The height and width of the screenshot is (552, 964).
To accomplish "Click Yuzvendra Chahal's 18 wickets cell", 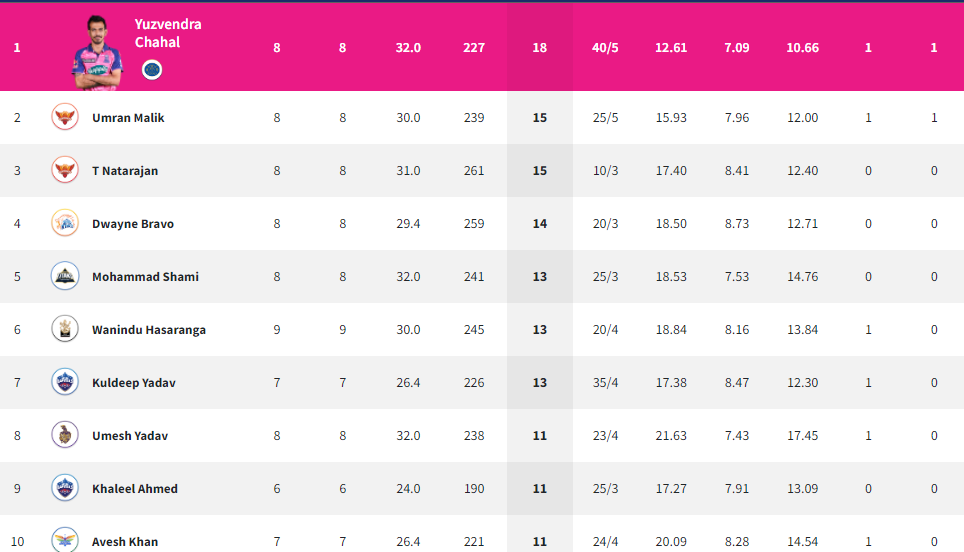I will [x=540, y=48].
